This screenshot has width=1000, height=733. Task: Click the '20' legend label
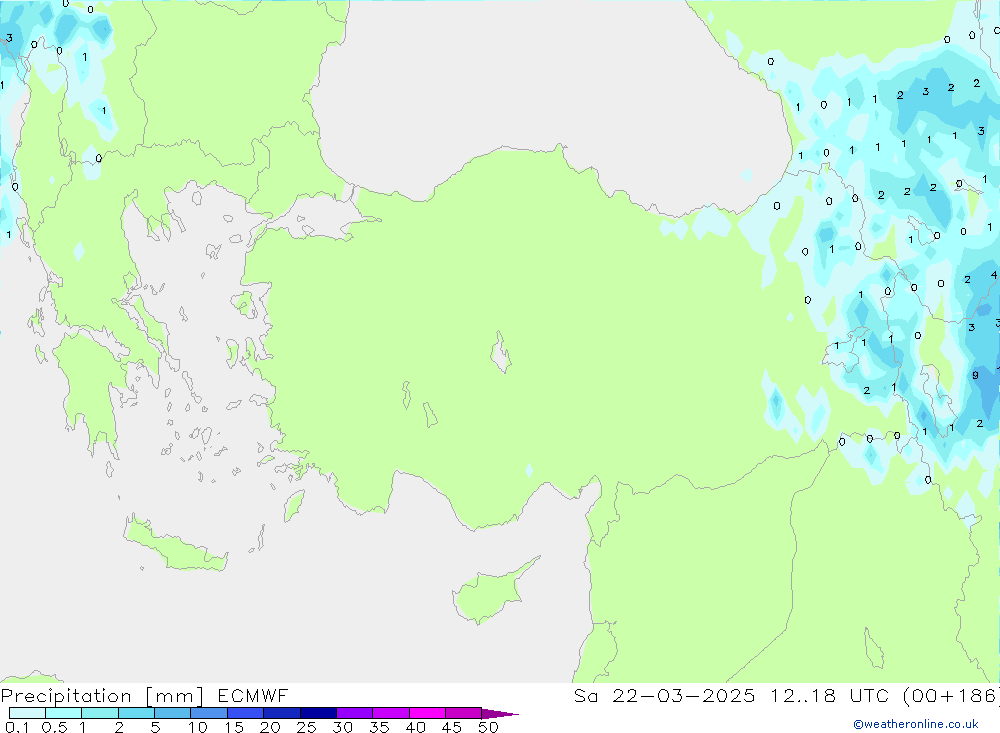(270, 727)
